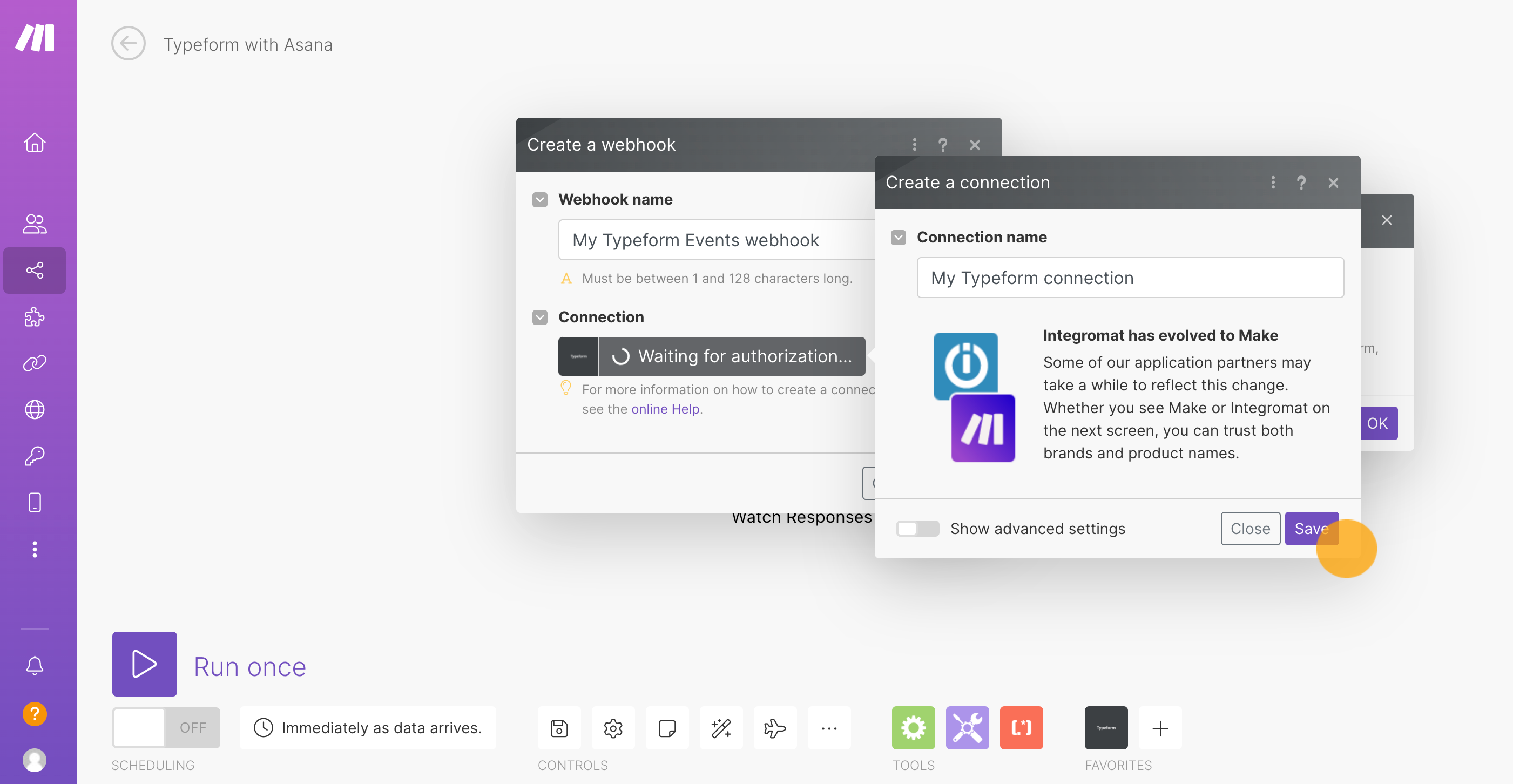Click scenario title 'Typeform with Asana'
This screenshot has height=784, width=1513.
click(248, 44)
